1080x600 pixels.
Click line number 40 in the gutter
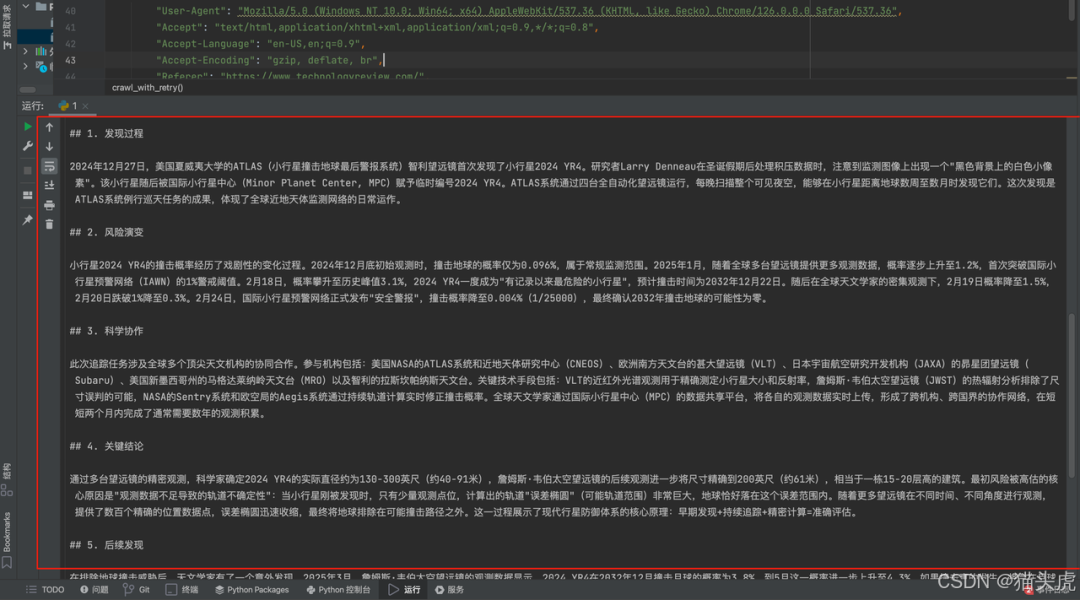70,11
